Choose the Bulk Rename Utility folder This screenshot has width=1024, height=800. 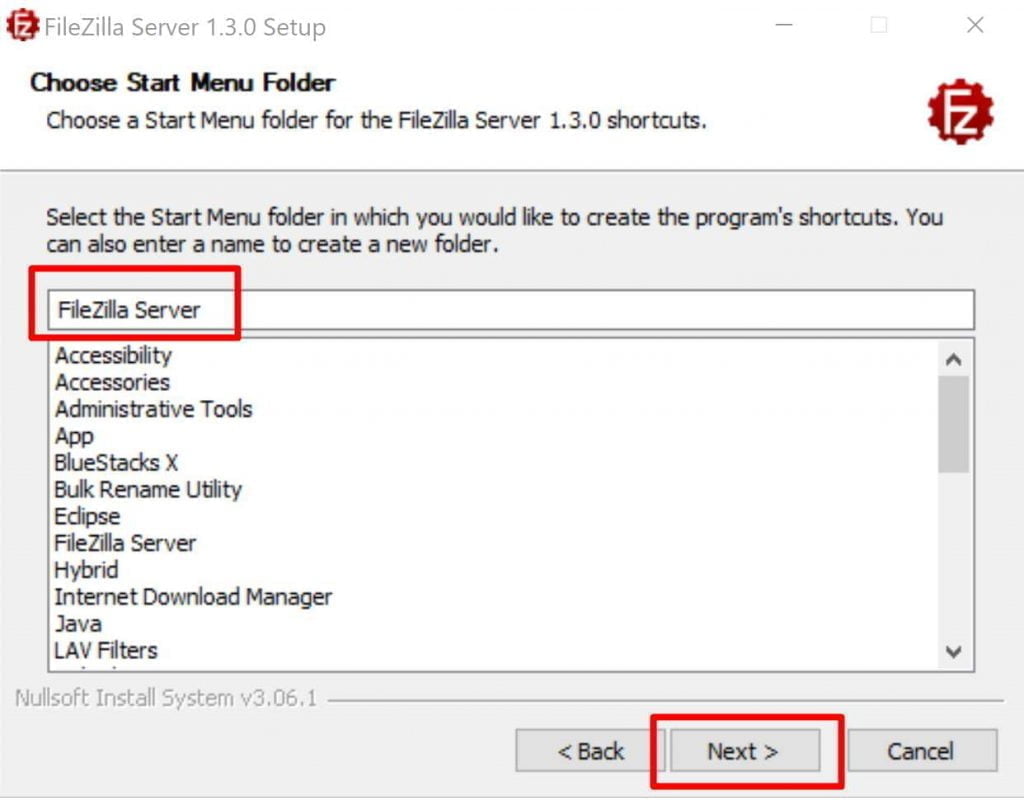(x=148, y=490)
